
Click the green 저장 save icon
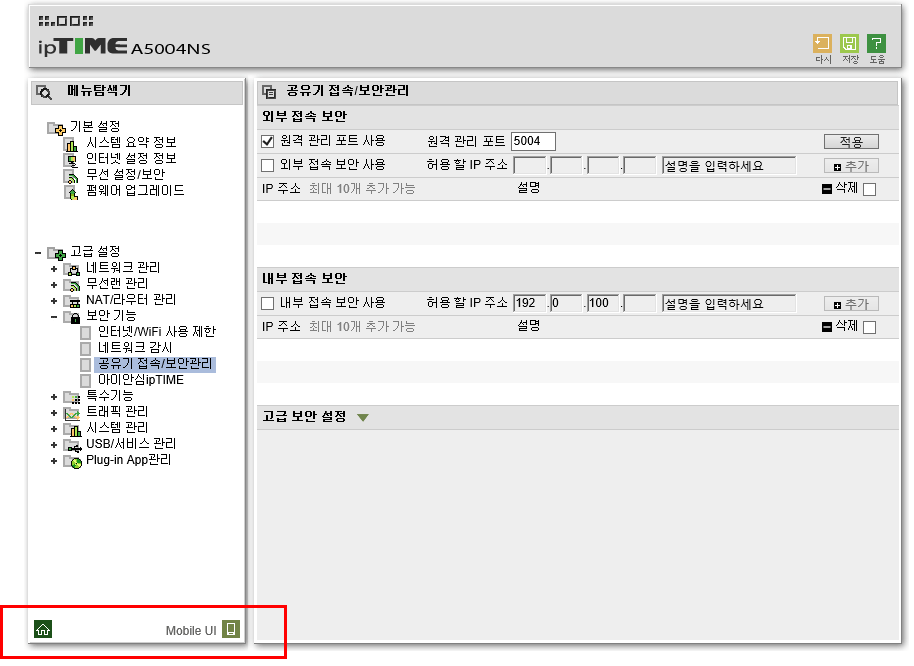849,44
